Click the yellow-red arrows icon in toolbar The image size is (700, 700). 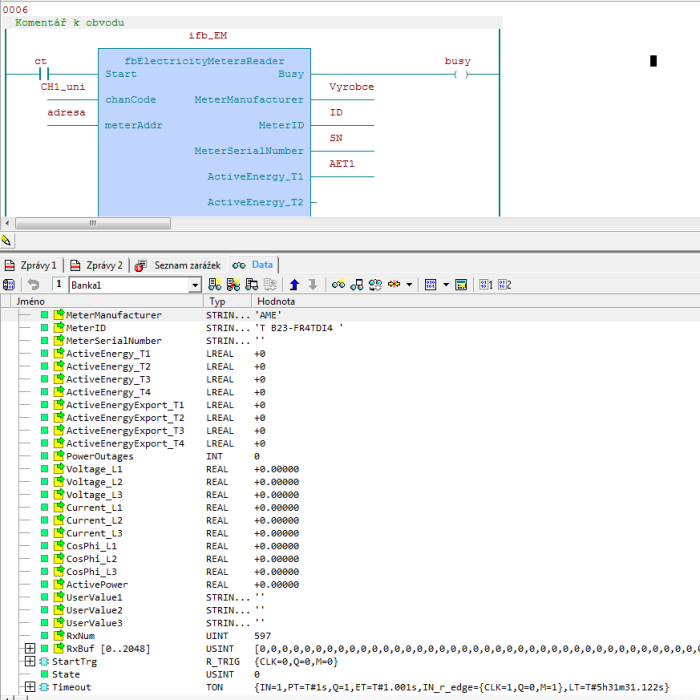pos(394,284)
